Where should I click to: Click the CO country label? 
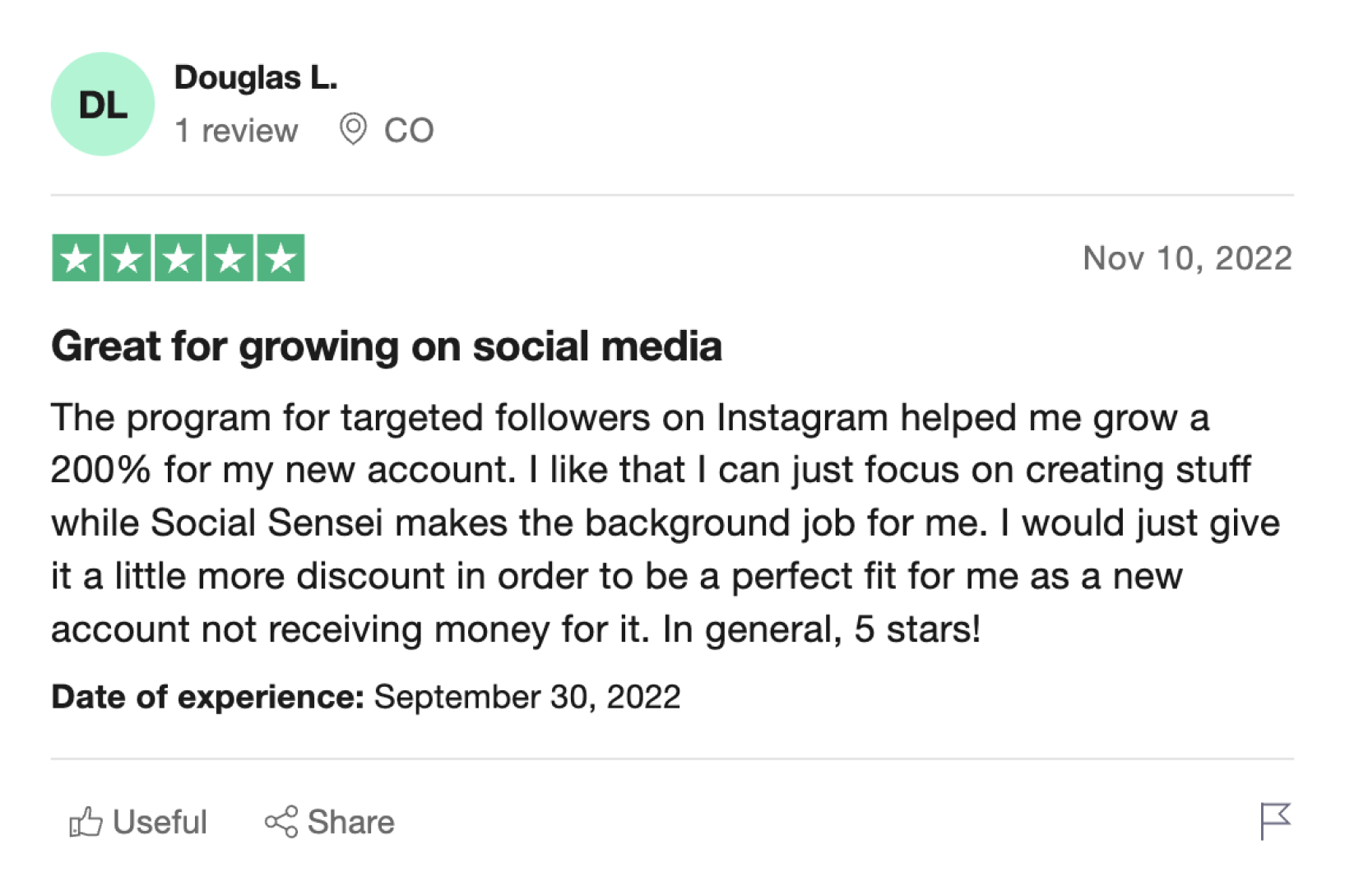click(x=409, y=131)
